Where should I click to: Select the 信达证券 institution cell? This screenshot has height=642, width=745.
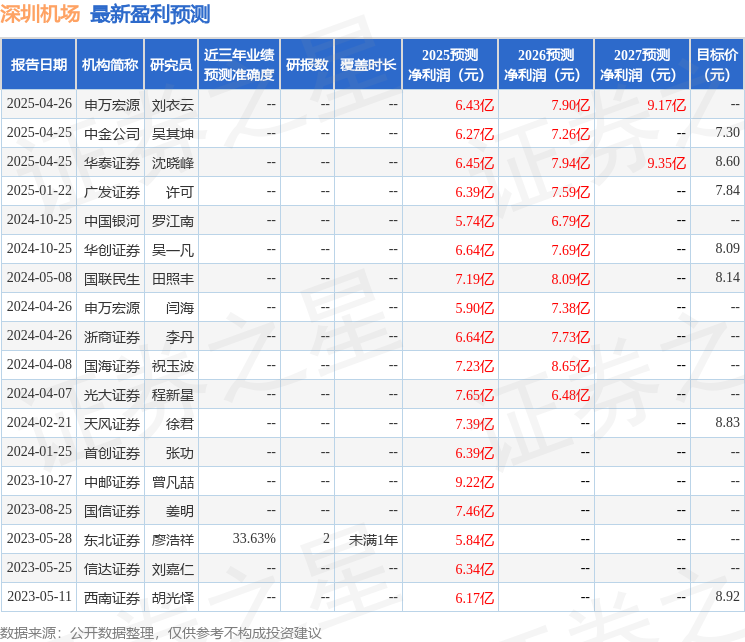[x=112, y=569]
